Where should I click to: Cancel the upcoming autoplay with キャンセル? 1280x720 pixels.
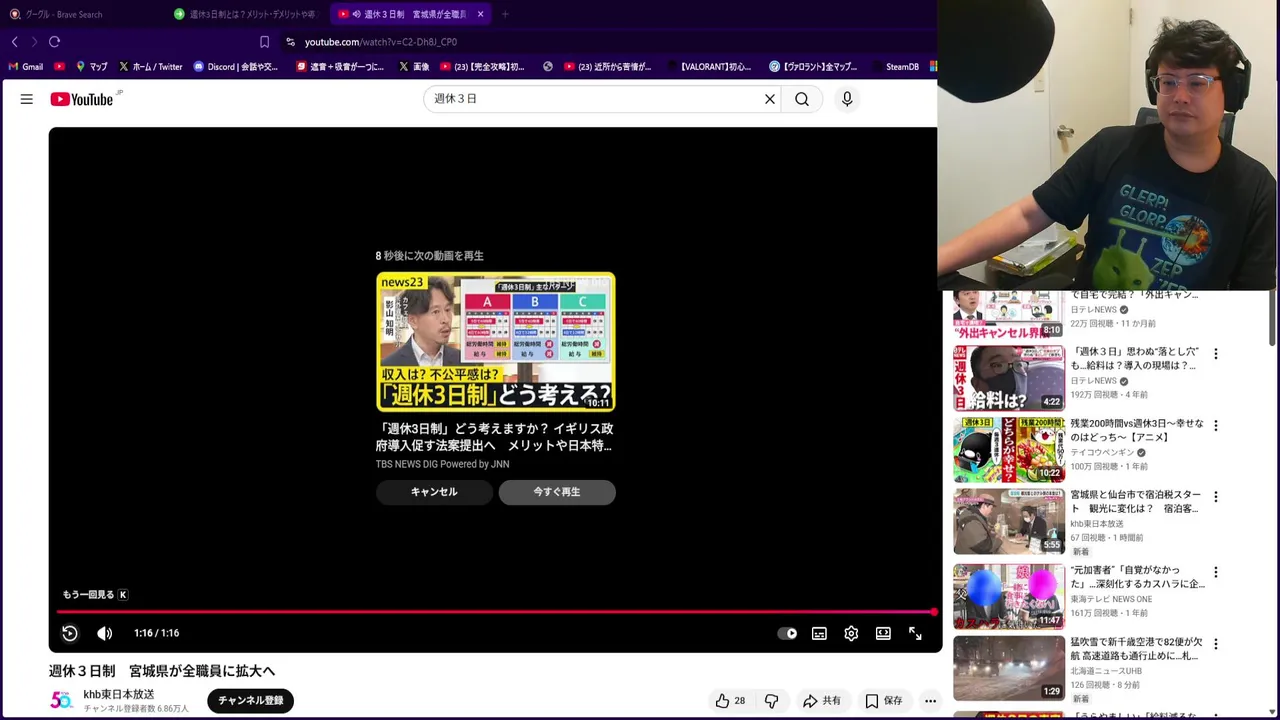[x=434, y=492]
